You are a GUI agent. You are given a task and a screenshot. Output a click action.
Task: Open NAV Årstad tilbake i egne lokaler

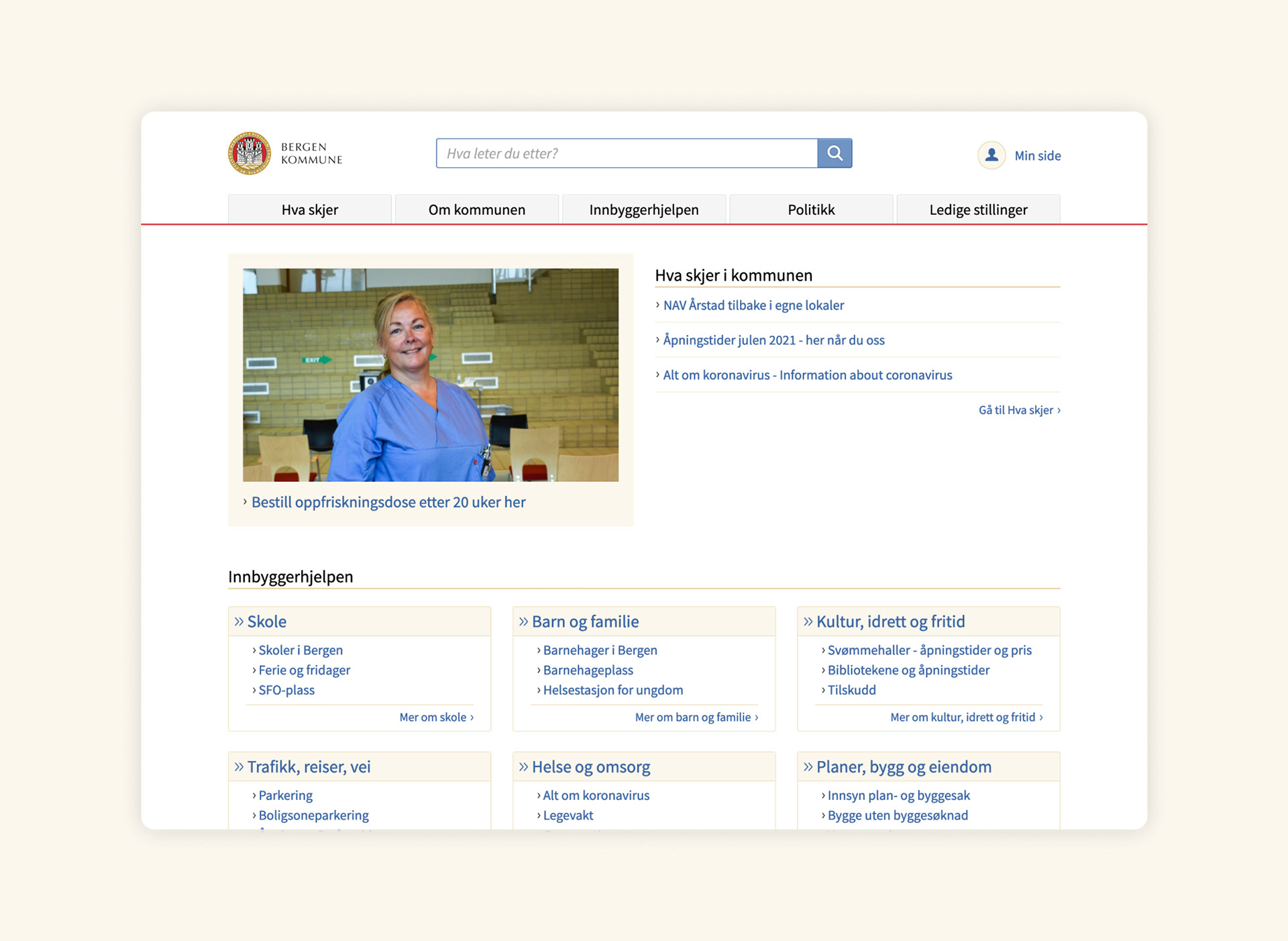[x=753, y=305]
